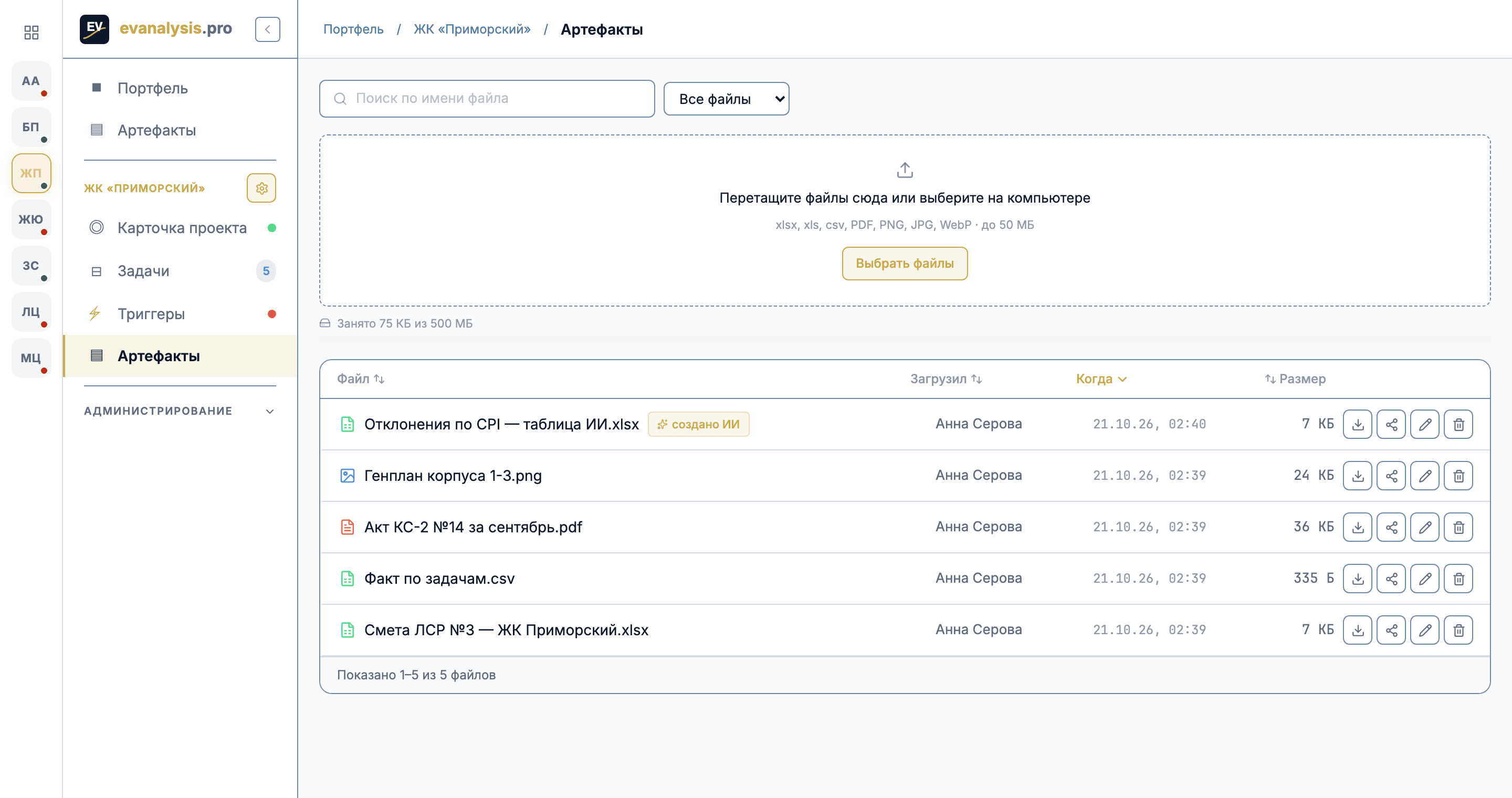
Task: Open Карточка проекта menu item
Action: point(180,228)
